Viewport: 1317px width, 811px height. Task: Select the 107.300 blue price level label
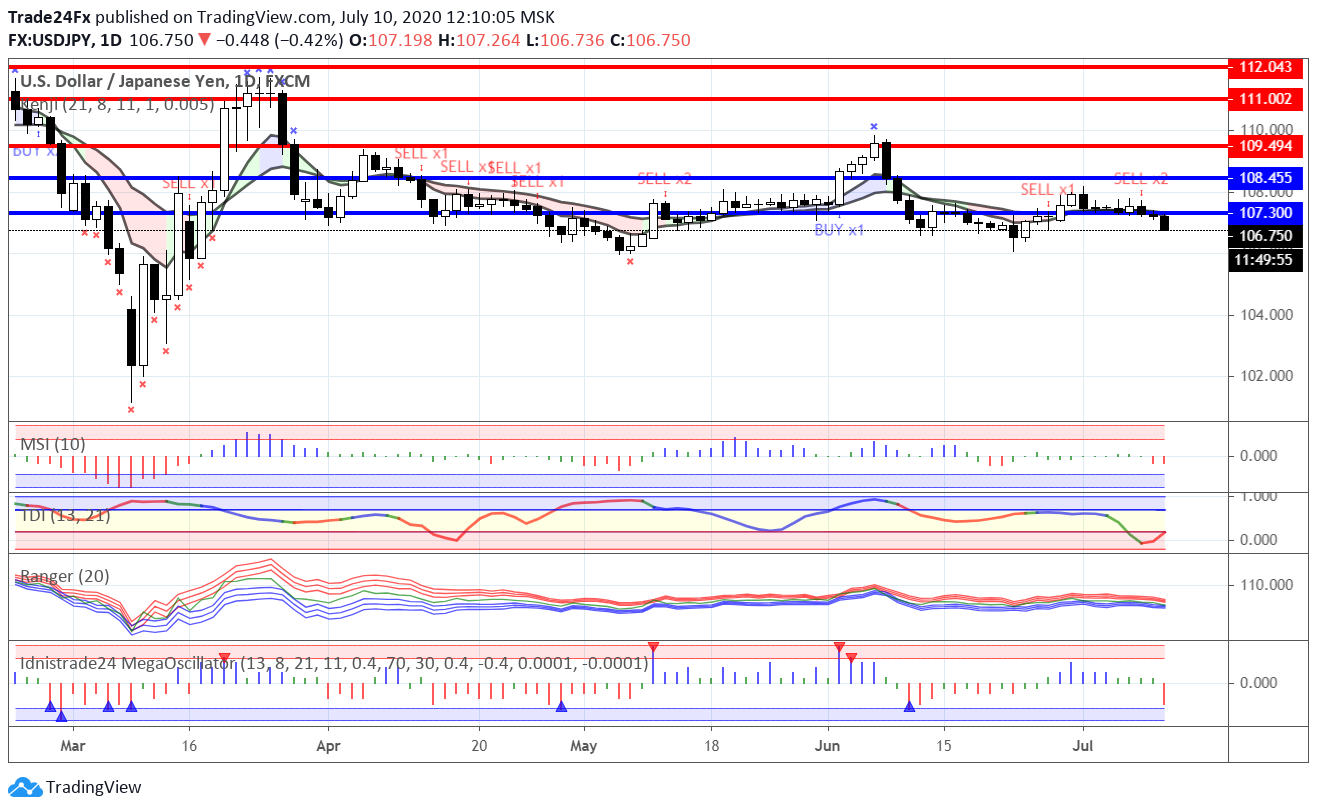tap(1267, 213)
